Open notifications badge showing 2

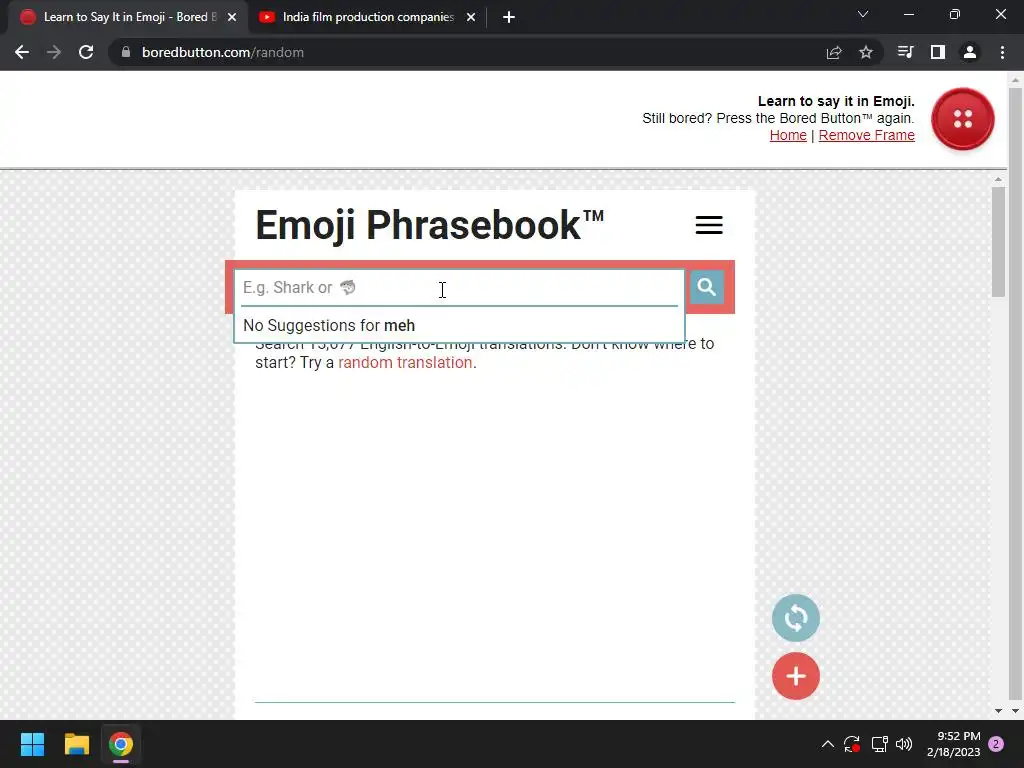996,744
